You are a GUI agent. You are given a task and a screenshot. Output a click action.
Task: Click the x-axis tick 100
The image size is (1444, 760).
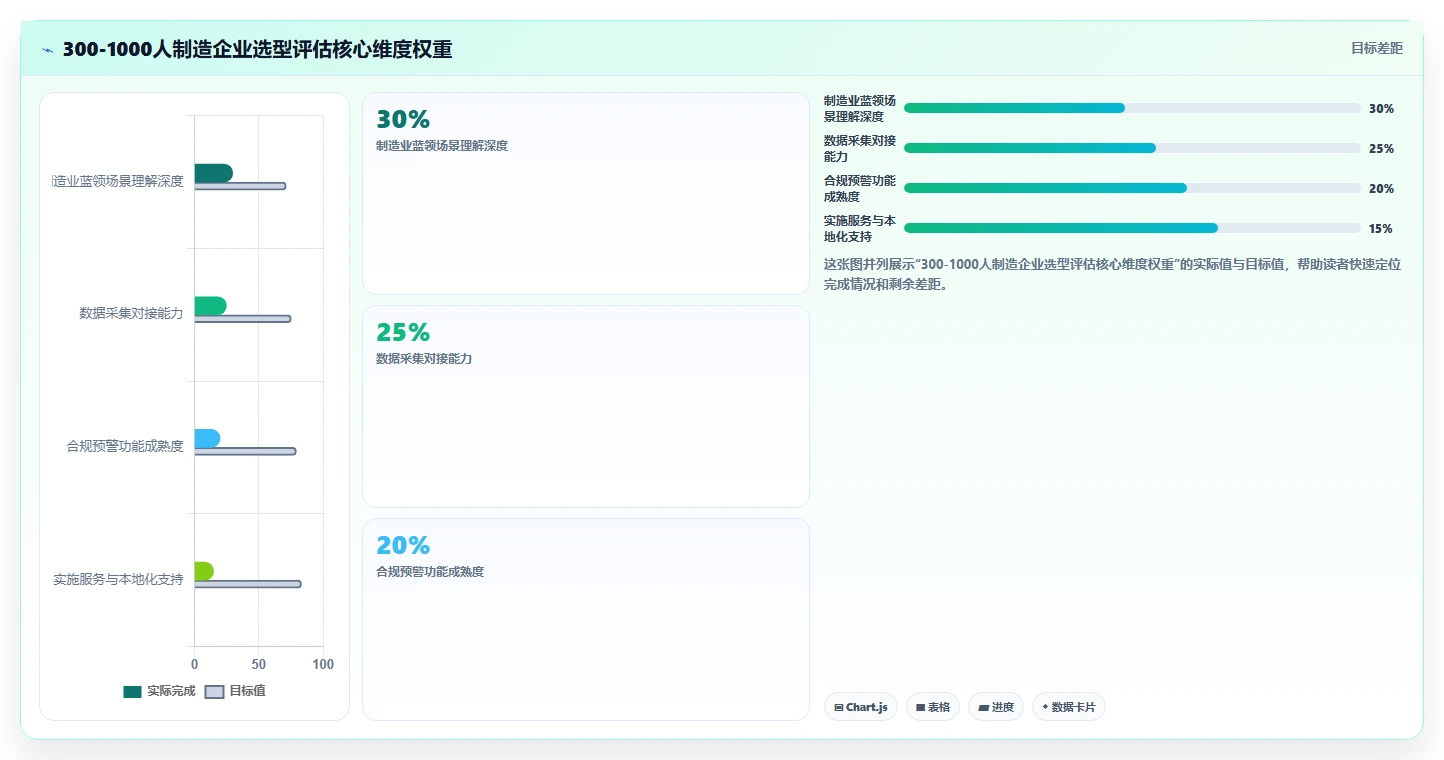coord(323,664)
